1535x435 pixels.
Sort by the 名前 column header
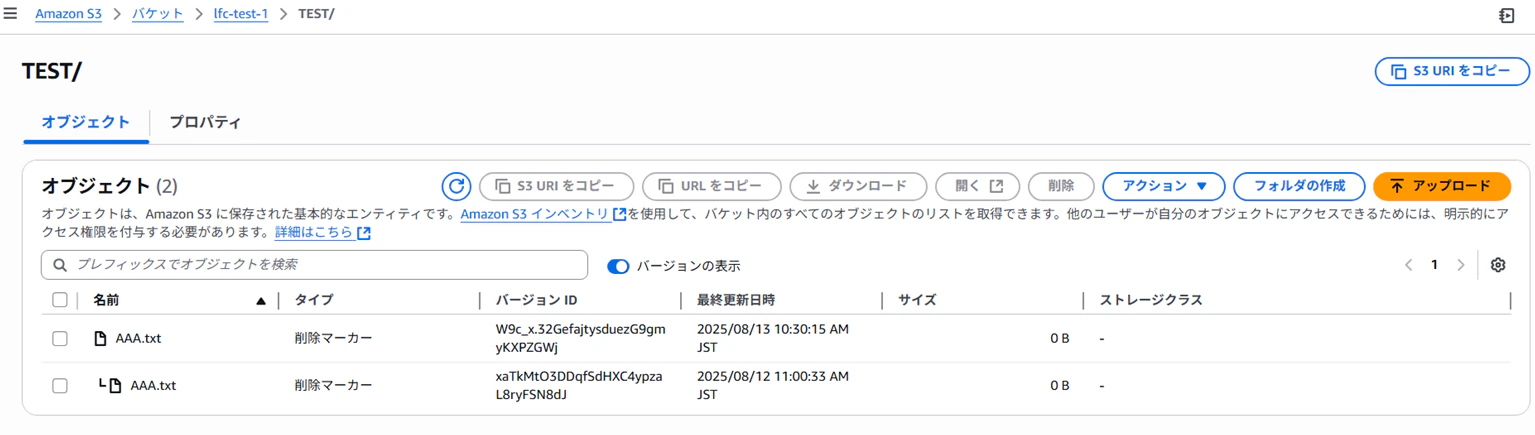click(x=106, y=300)
